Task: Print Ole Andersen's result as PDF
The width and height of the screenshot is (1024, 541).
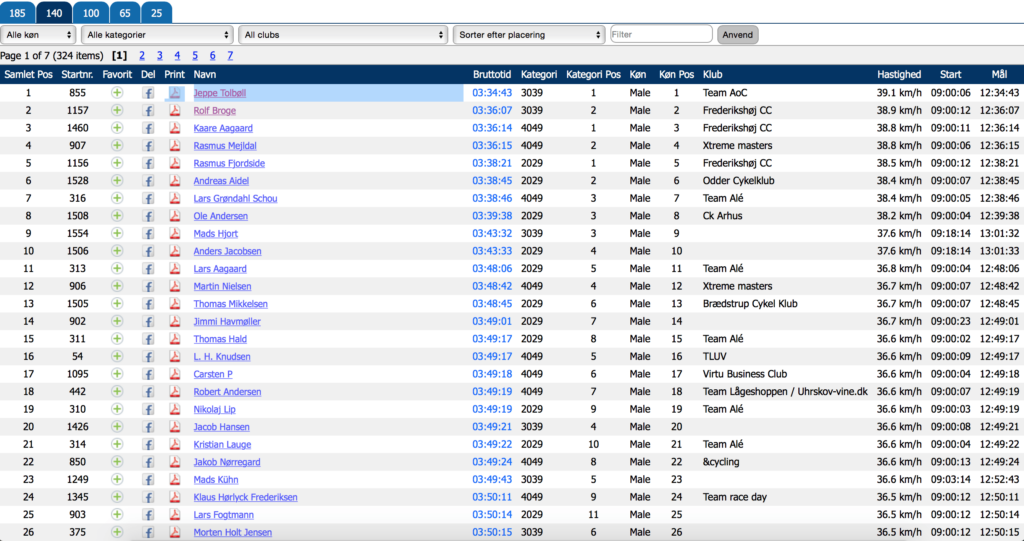Action: [x=174, y=216]
